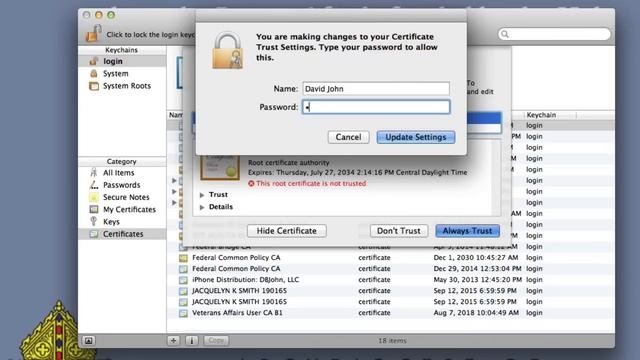Image resolution: width=640 pixels, height=360 pixels.
Task: Select the System Roots keychain
Action: (122, 86)
